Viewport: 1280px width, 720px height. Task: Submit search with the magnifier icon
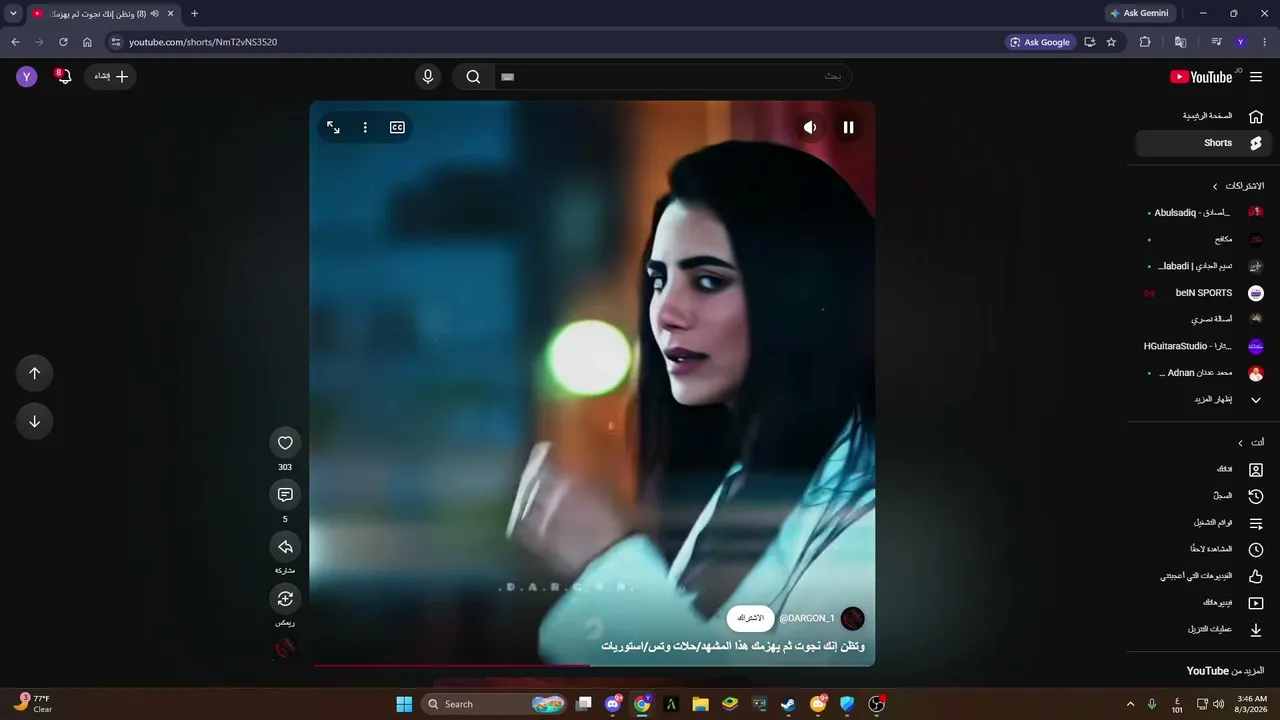[x=473, y=77]
